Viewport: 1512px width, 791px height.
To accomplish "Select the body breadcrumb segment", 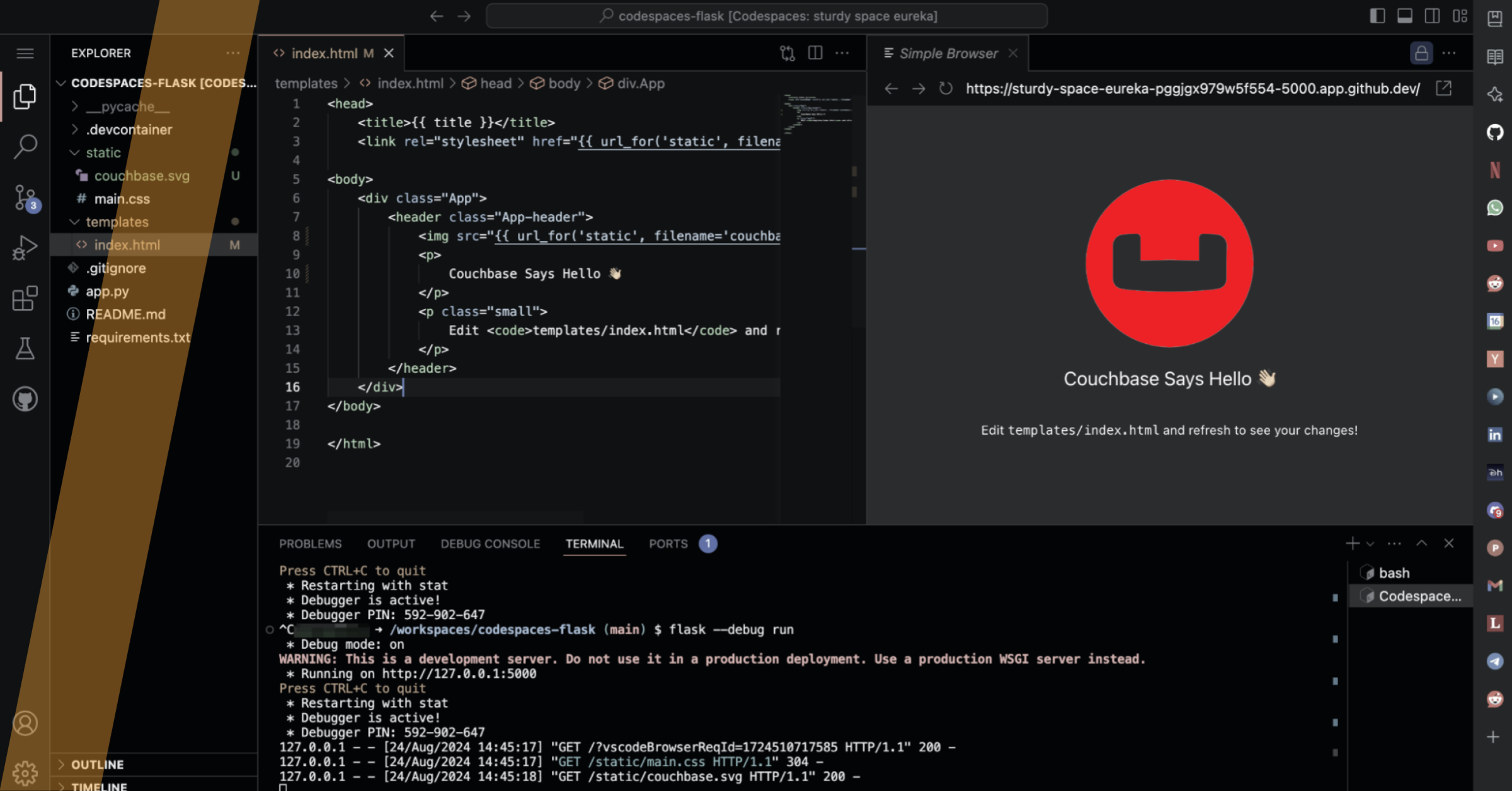I will pos(556,84).
